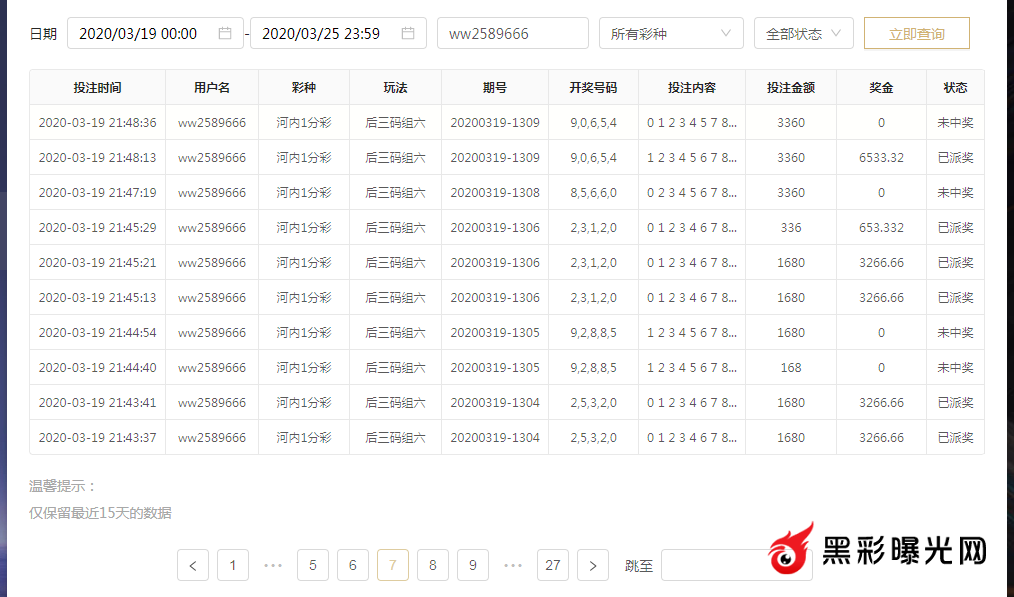
Task: Go to next page with right arrow
Action: tap(593, 565)
